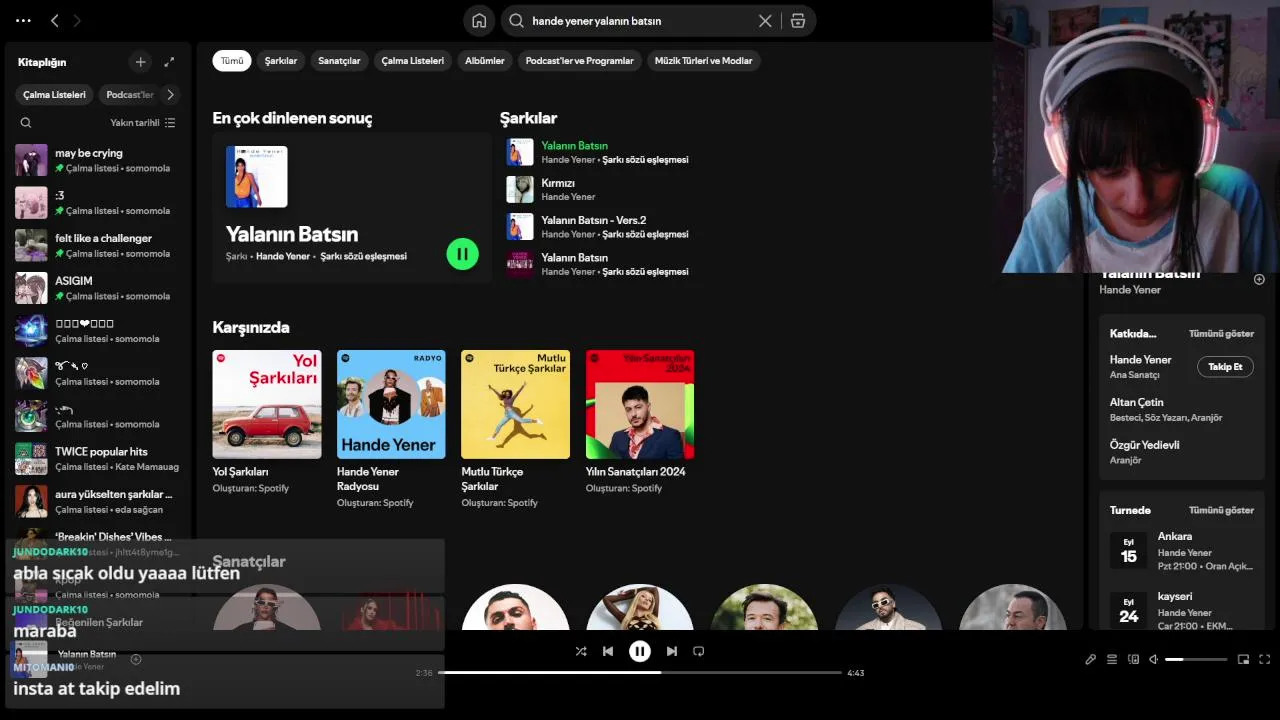Switch to Podcast'ler ve Programlar tab
1280x720 pixels.
[x=580, y=61]
